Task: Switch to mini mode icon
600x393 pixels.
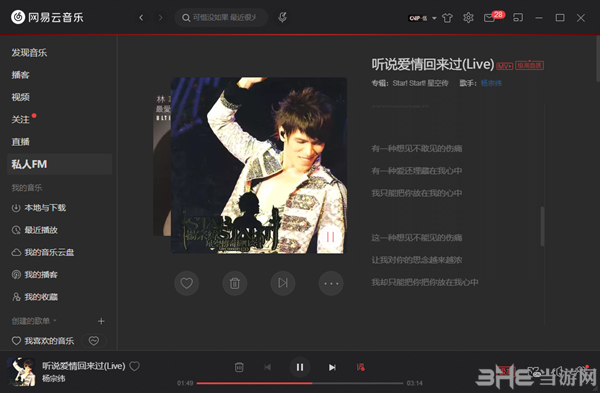Action: pos(518,18)
